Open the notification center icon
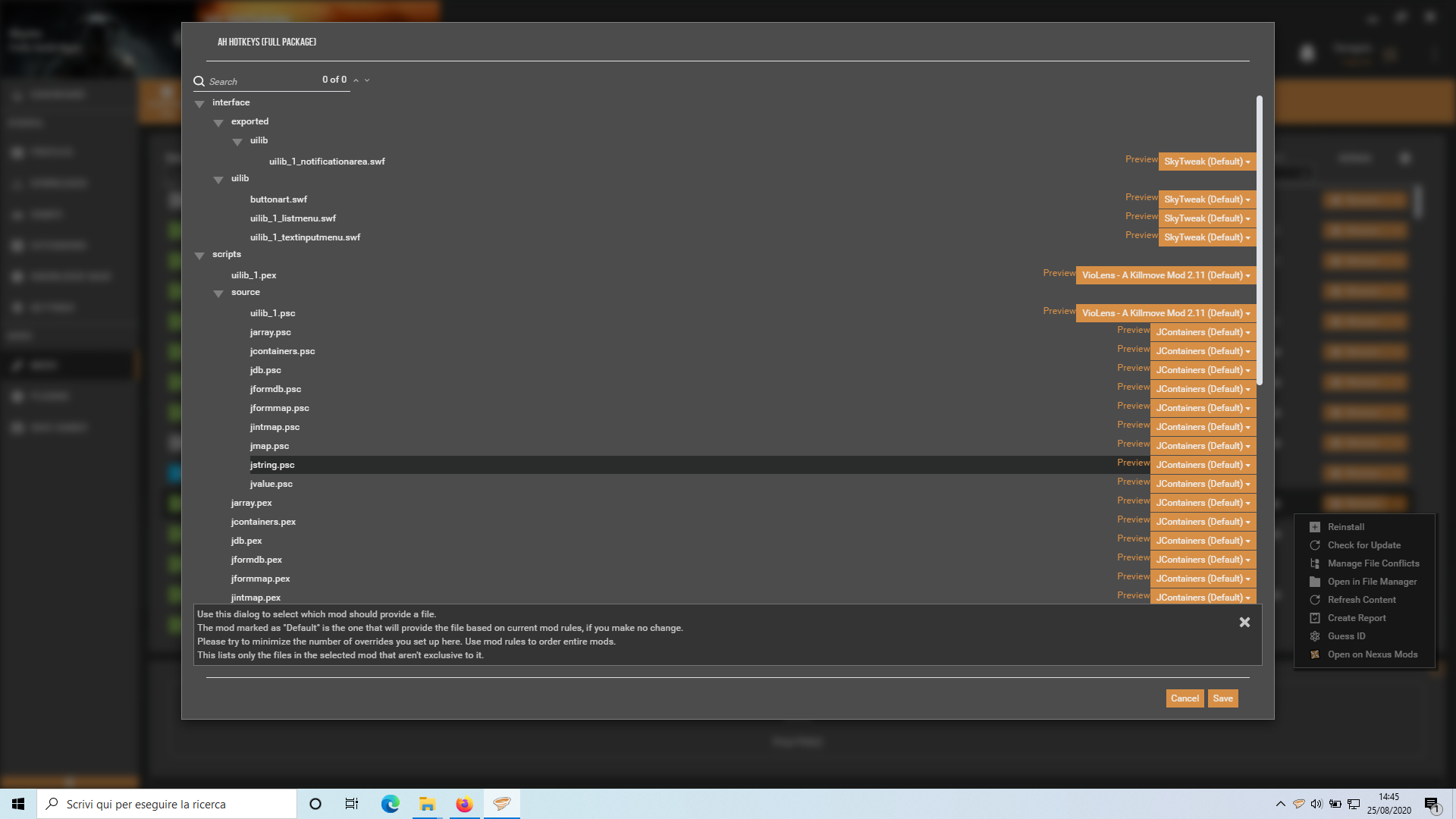Image resolution: width=1456 pixels, height=819 pixels. [1432, 804]
